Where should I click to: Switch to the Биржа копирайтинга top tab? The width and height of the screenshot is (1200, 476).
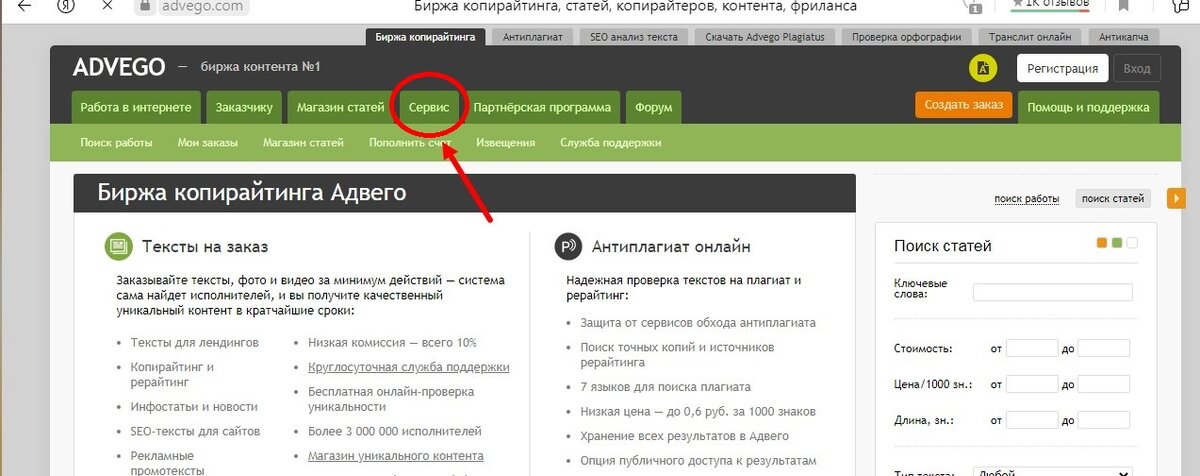click(x=427, y=37)
